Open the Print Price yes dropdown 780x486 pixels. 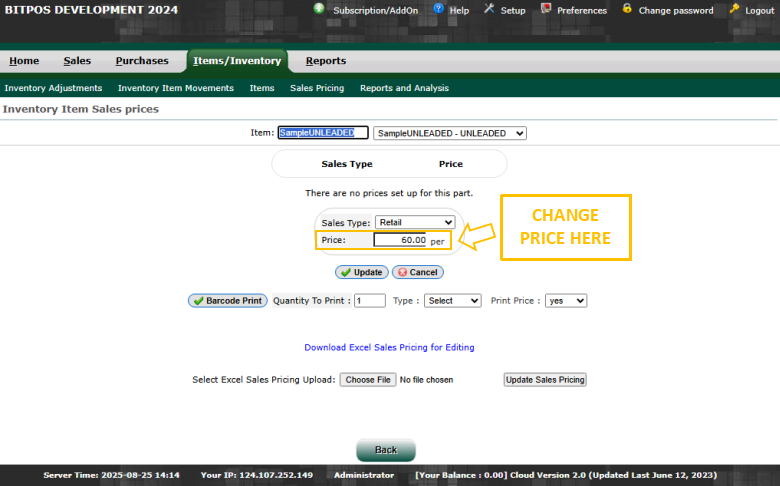(x=565, y=300)
